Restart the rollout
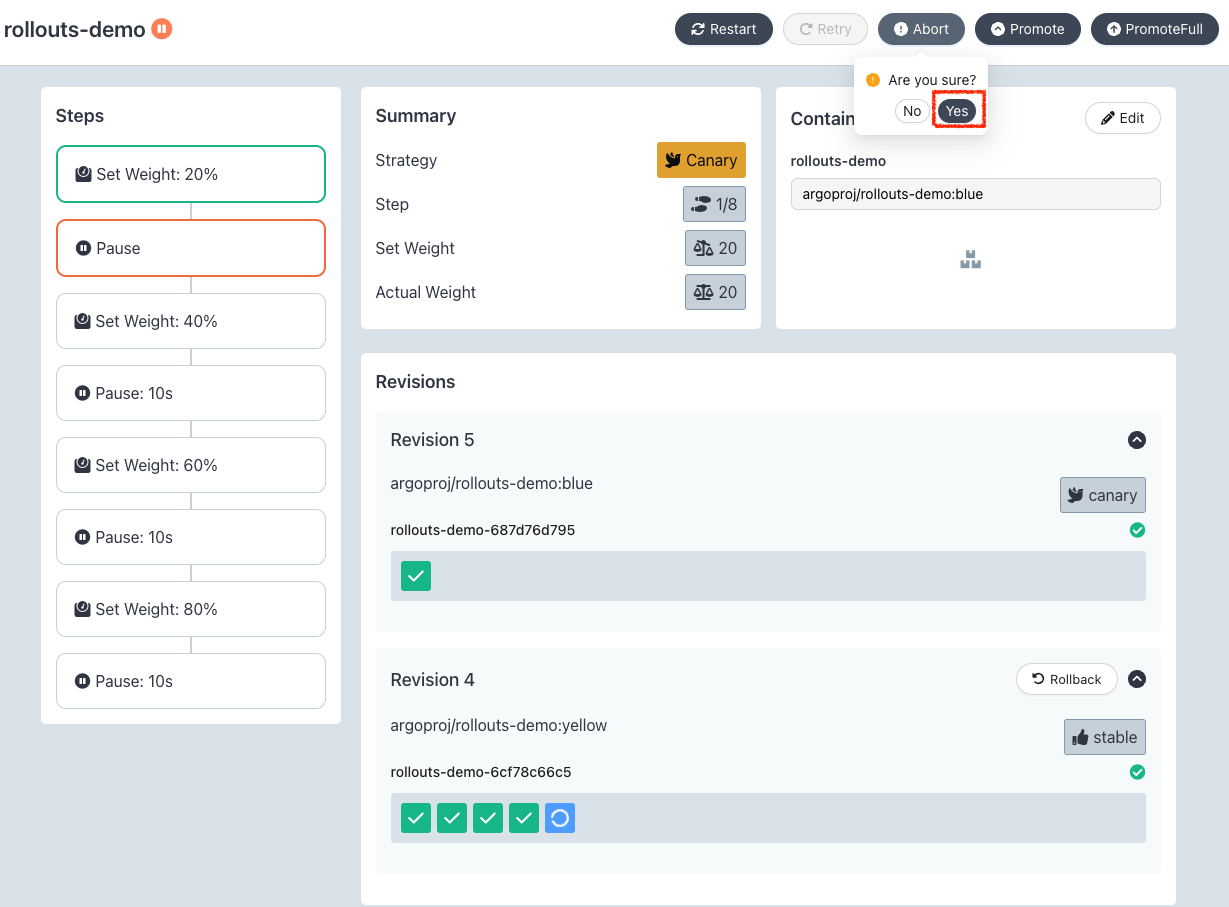This screenshot has width=1229, height=907. pos(724,29)
